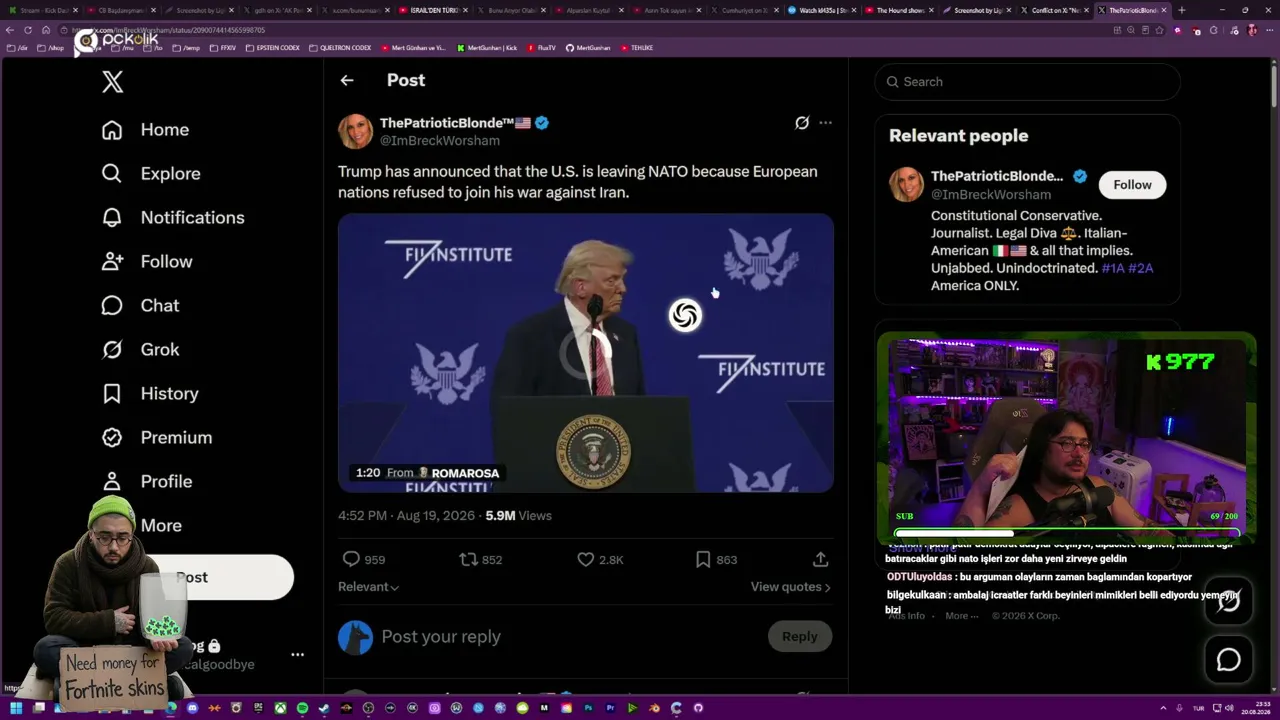Open the 'MertGunhan | Kick' bookmark
Viewport: 1280px width, 720px height.
point(487,48)
